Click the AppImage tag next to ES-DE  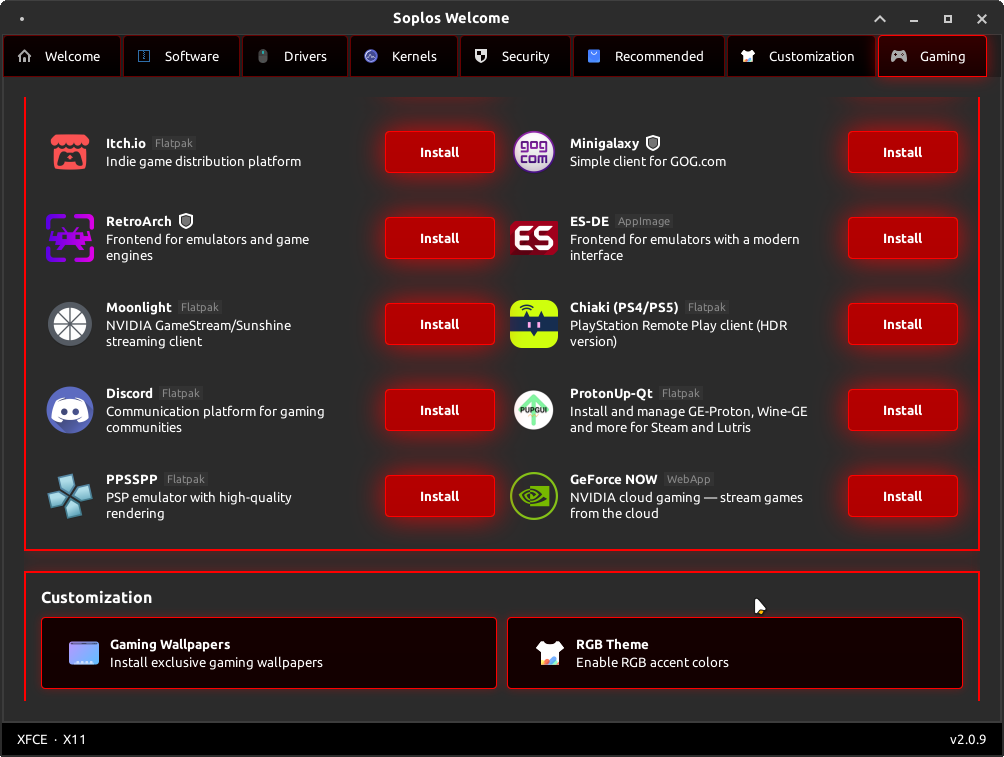[644, 221]
